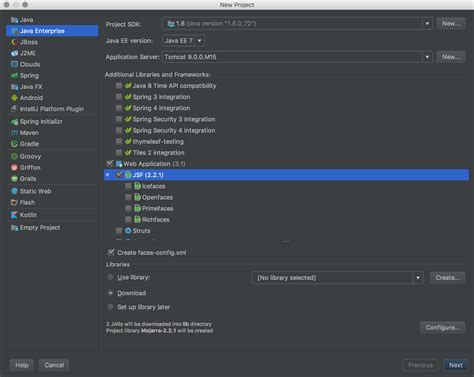Check Tiles 2 integration
Image resolution: width=474 pixels, height=377 pixels.
[x=119, y=153]
